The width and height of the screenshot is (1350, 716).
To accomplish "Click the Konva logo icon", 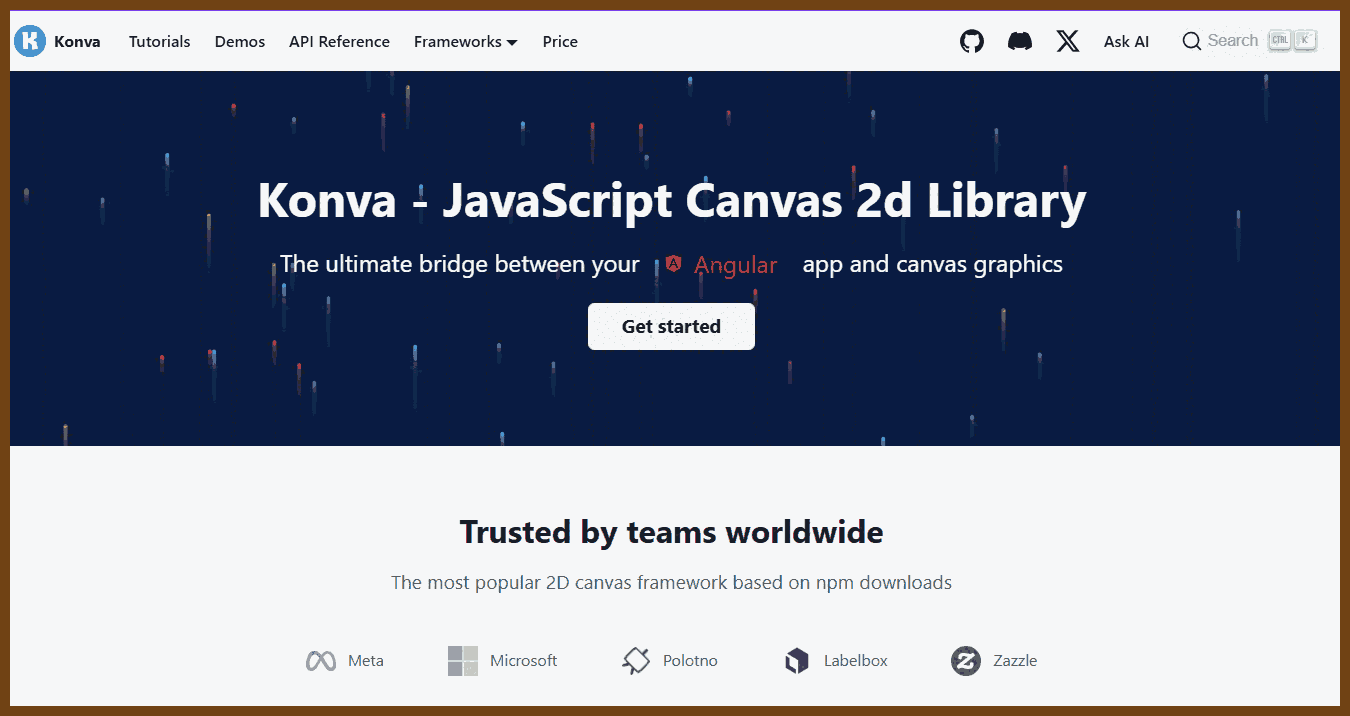I will point(30,41).
